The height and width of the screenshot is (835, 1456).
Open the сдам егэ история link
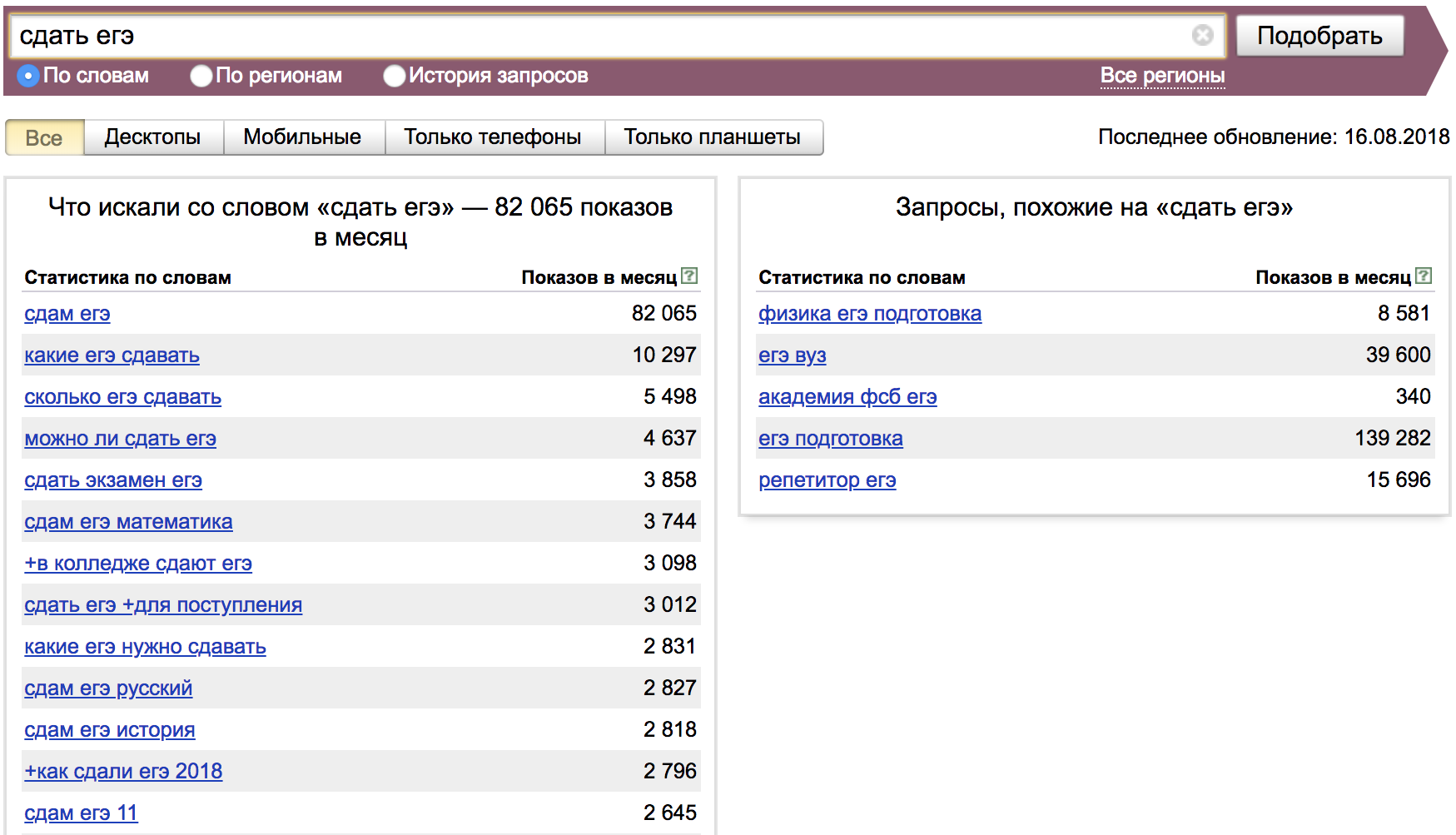pos(110,730)
